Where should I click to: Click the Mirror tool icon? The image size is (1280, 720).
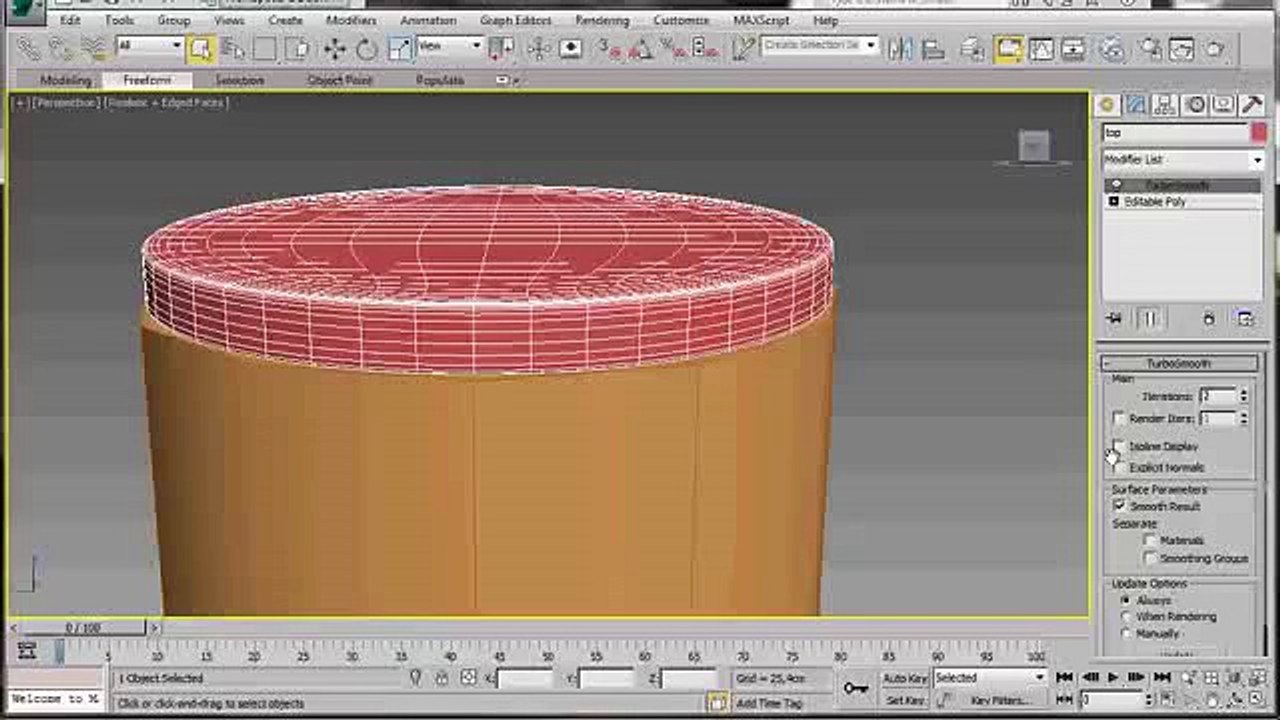(x=901, y=48)
